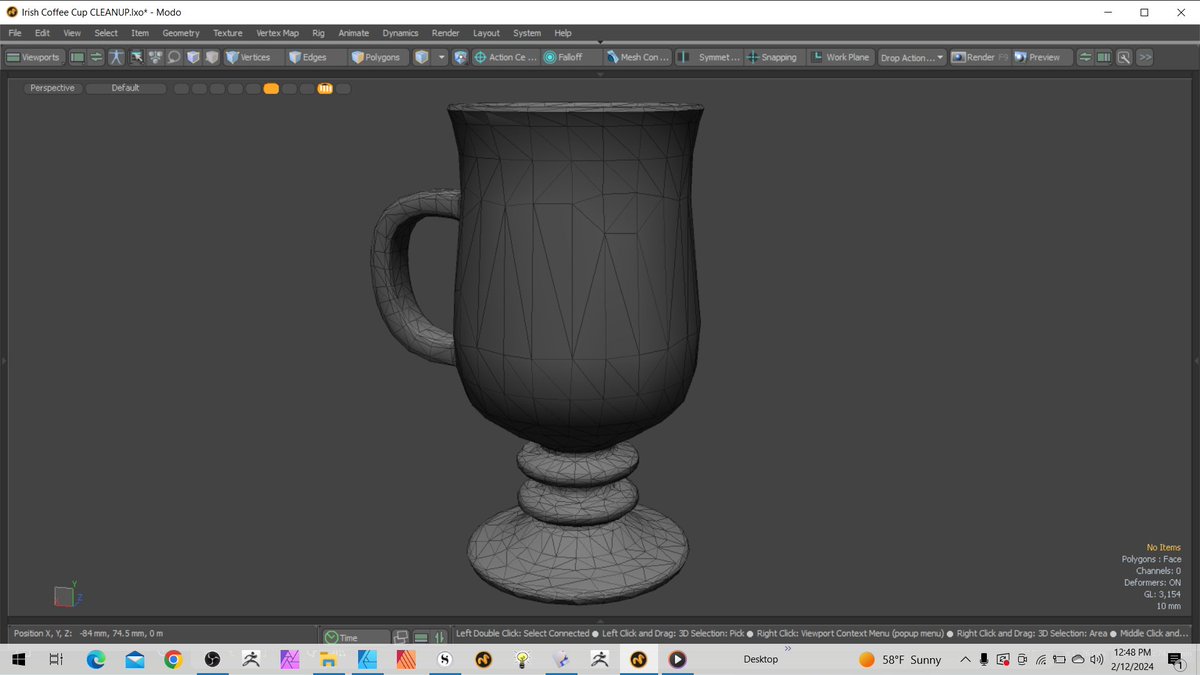
Task: Open the Drop Action dropdown
Action: tap(912, 57)
